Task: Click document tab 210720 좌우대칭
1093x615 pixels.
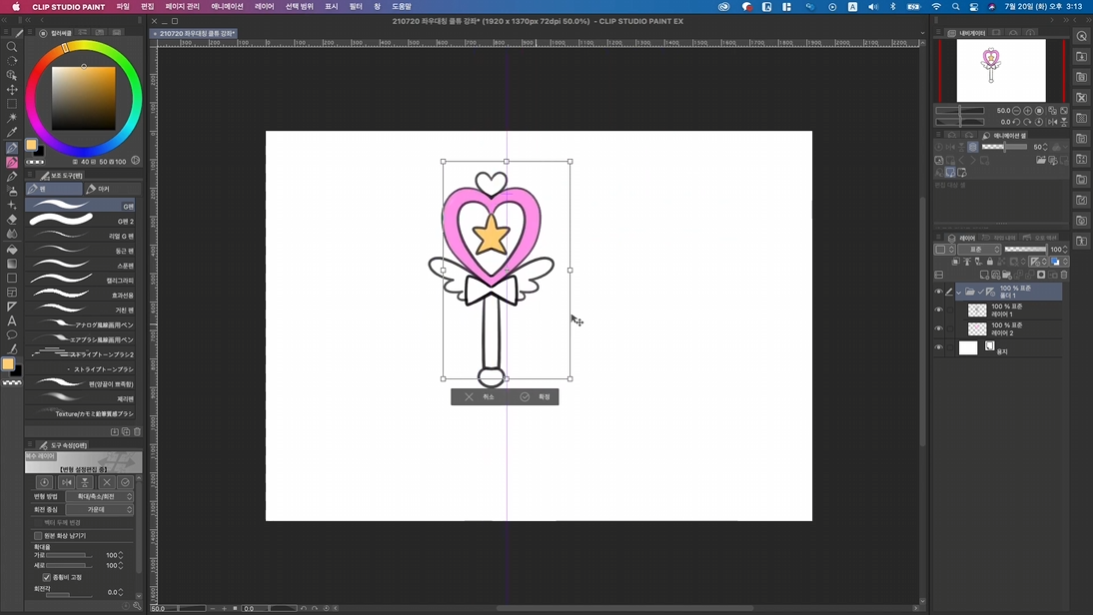Action: click(195, 33)
